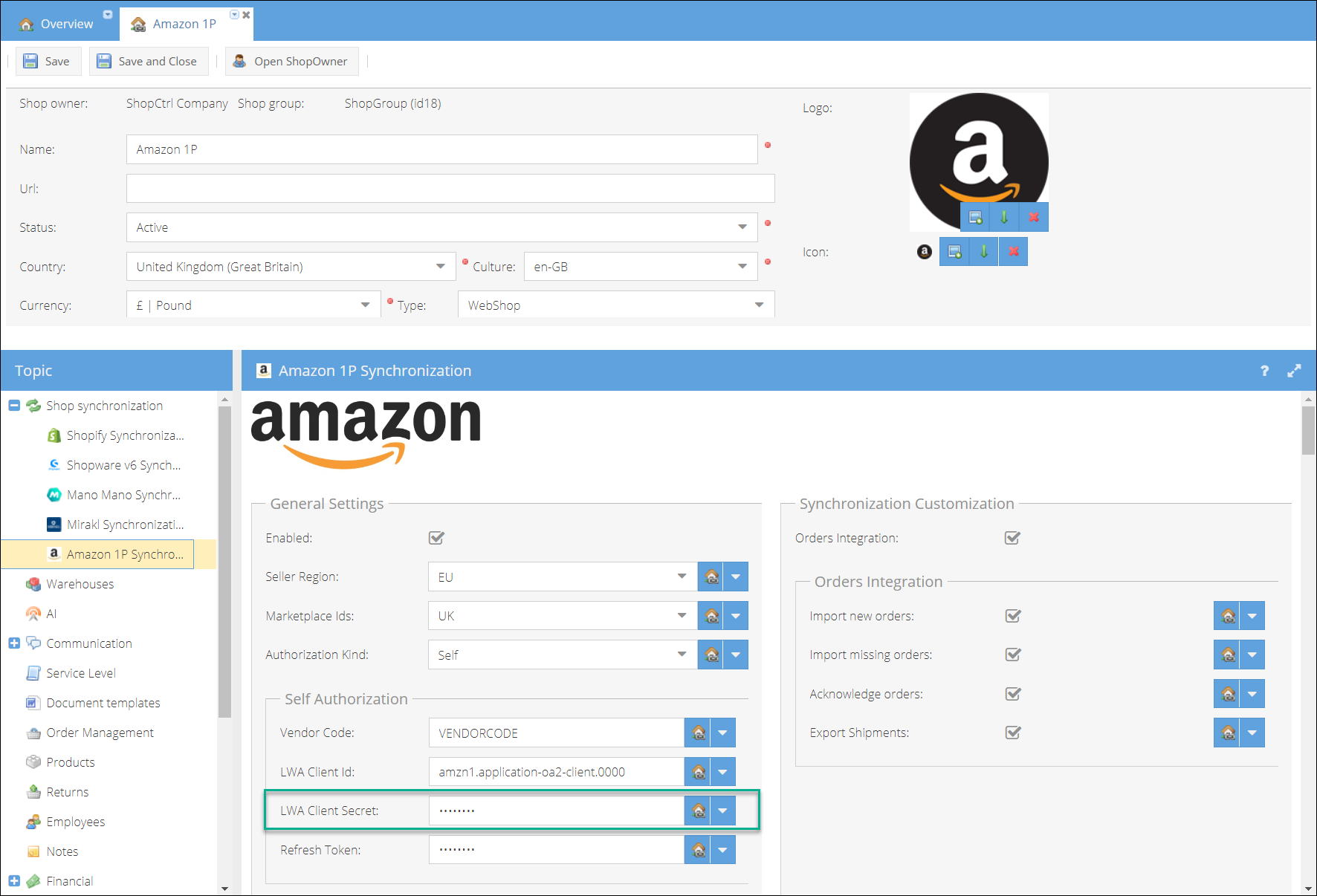Click house icon beside Vendor Code

(x=698, y=733)
